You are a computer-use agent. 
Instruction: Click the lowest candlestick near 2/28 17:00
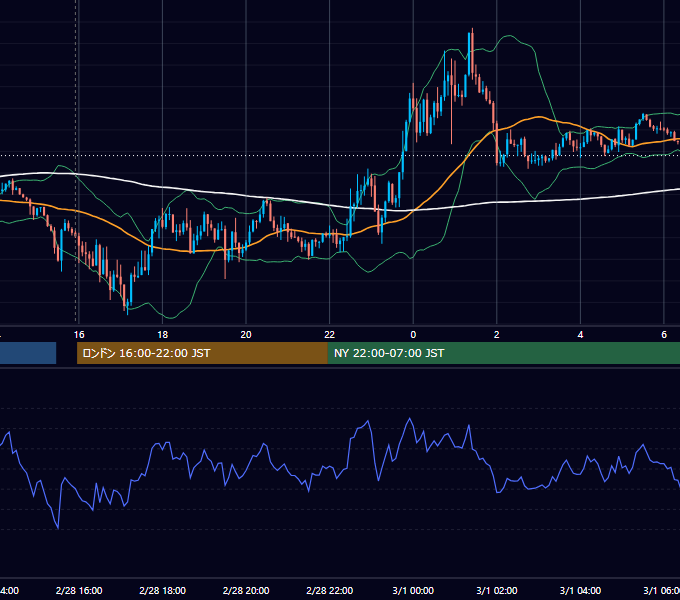127,306
